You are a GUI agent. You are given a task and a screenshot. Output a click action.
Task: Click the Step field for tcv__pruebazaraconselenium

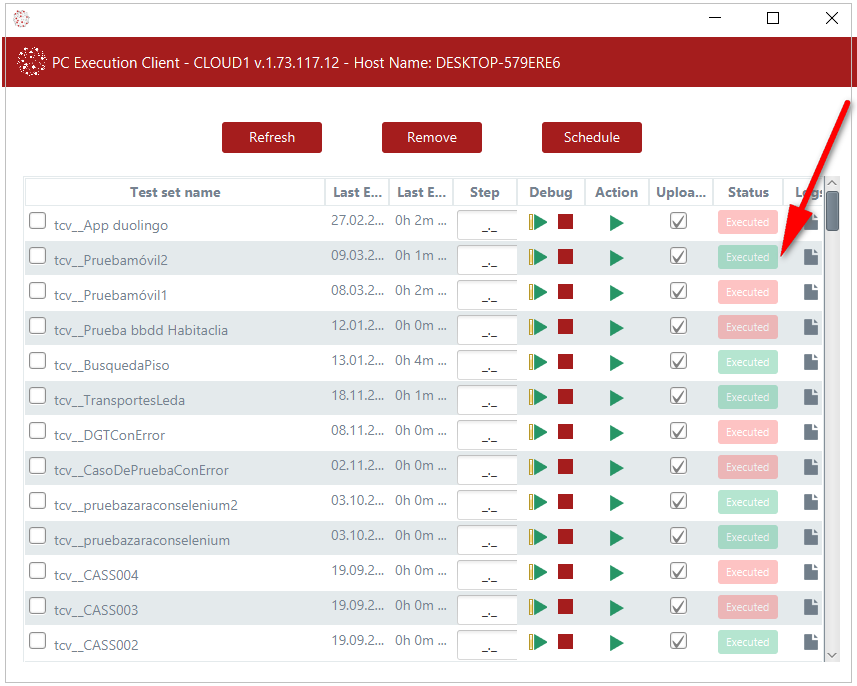click(x=488, y=539)
